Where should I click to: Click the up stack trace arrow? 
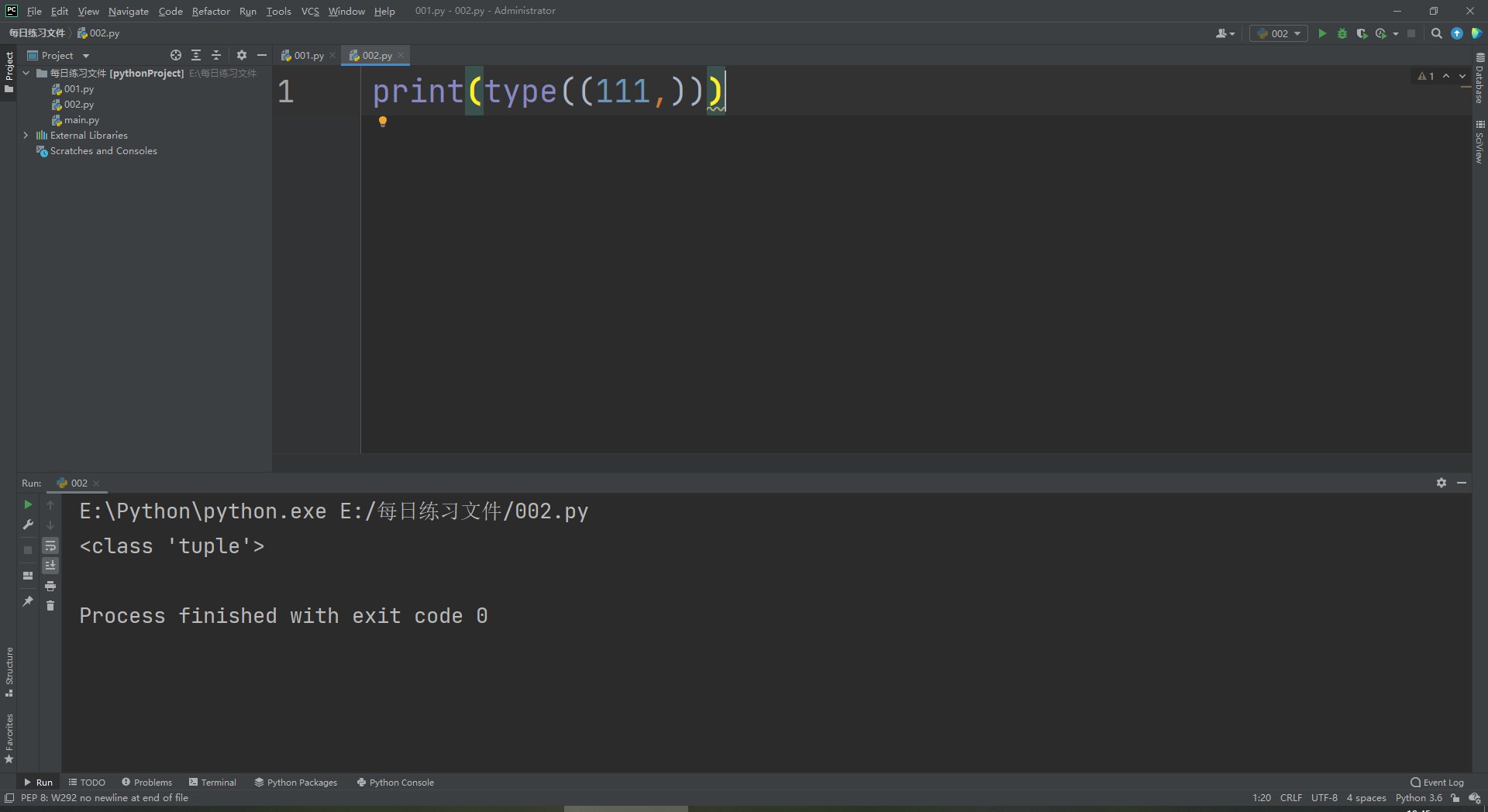coord(50,505)
